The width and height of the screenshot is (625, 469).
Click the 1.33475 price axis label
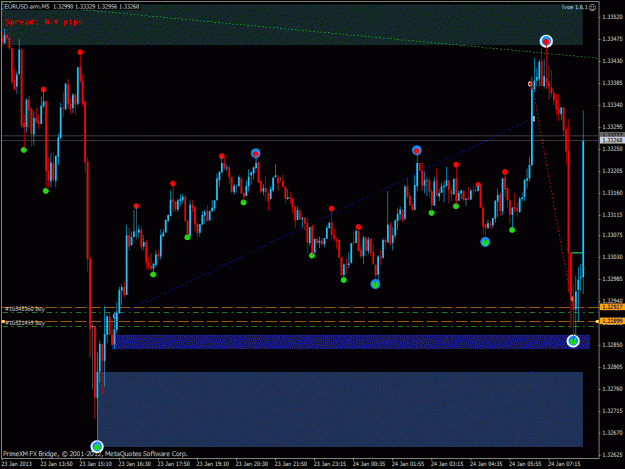pos(613,39)
